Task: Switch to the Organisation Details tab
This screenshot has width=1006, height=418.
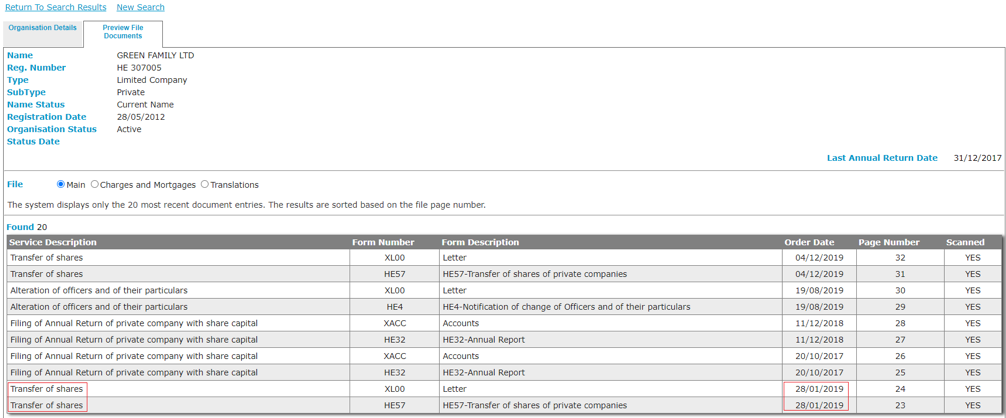Action: point(43,28)
